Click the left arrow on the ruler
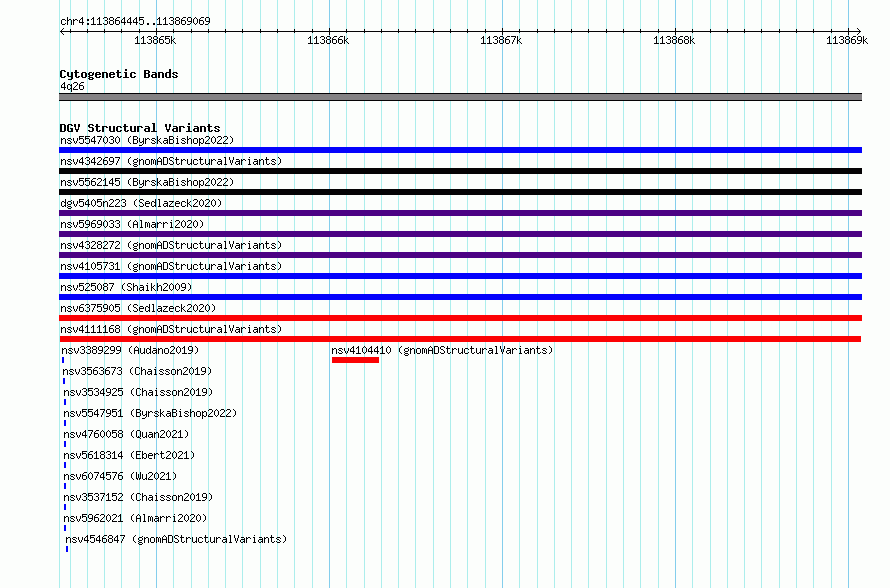 click(x=62, y=31)
